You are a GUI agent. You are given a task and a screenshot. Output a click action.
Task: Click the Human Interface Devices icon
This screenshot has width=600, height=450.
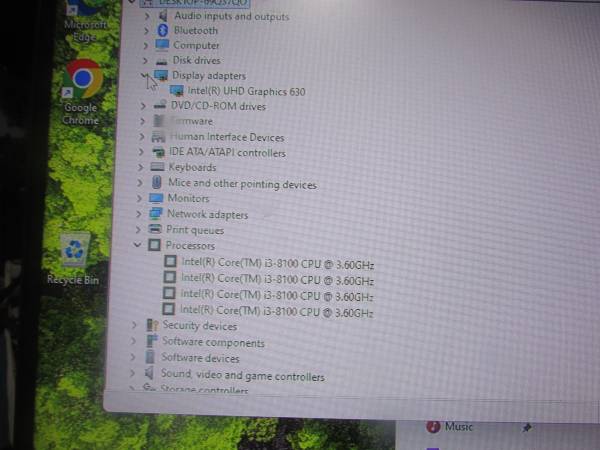pyautogui.click(x=158, y=137)
